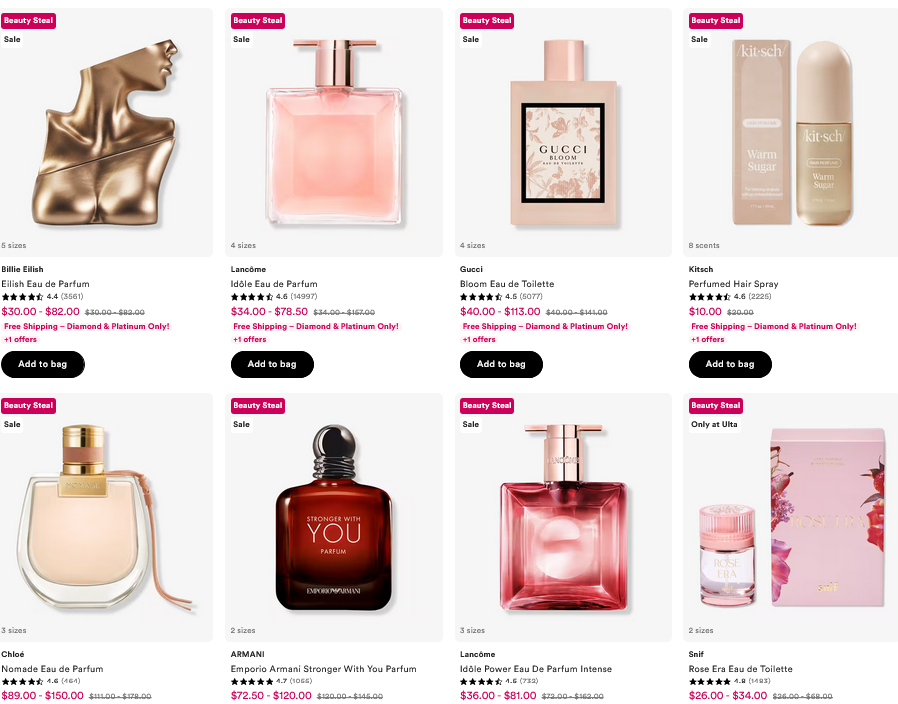Add Gucci Bloom Eau de Toilette to bag
Viewport: 898px width, 704px height.
tap(501, 364)
